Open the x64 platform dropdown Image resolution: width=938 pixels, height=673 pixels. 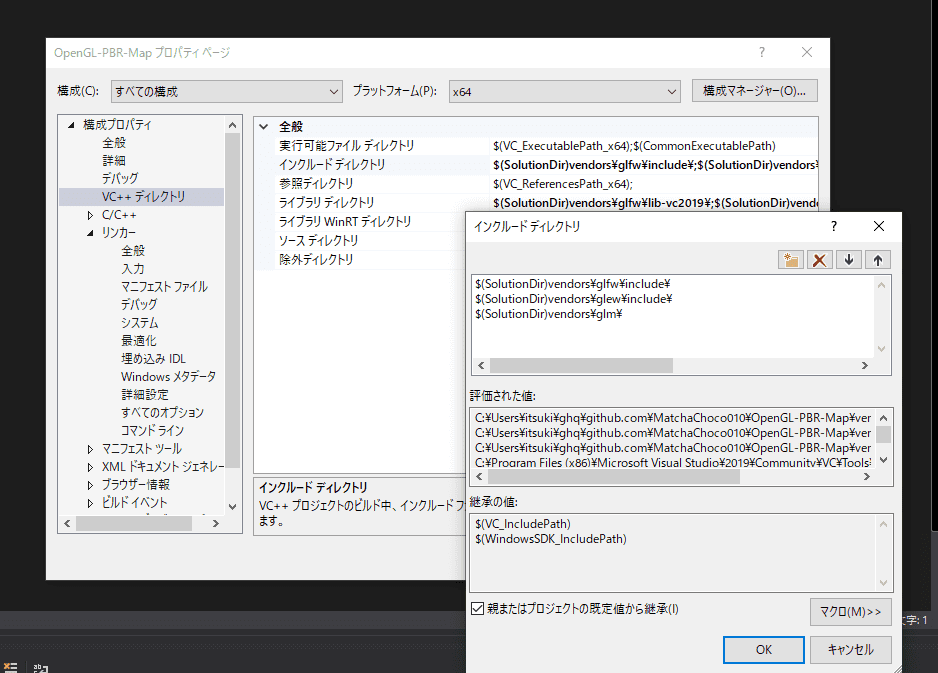click(672, 90)
